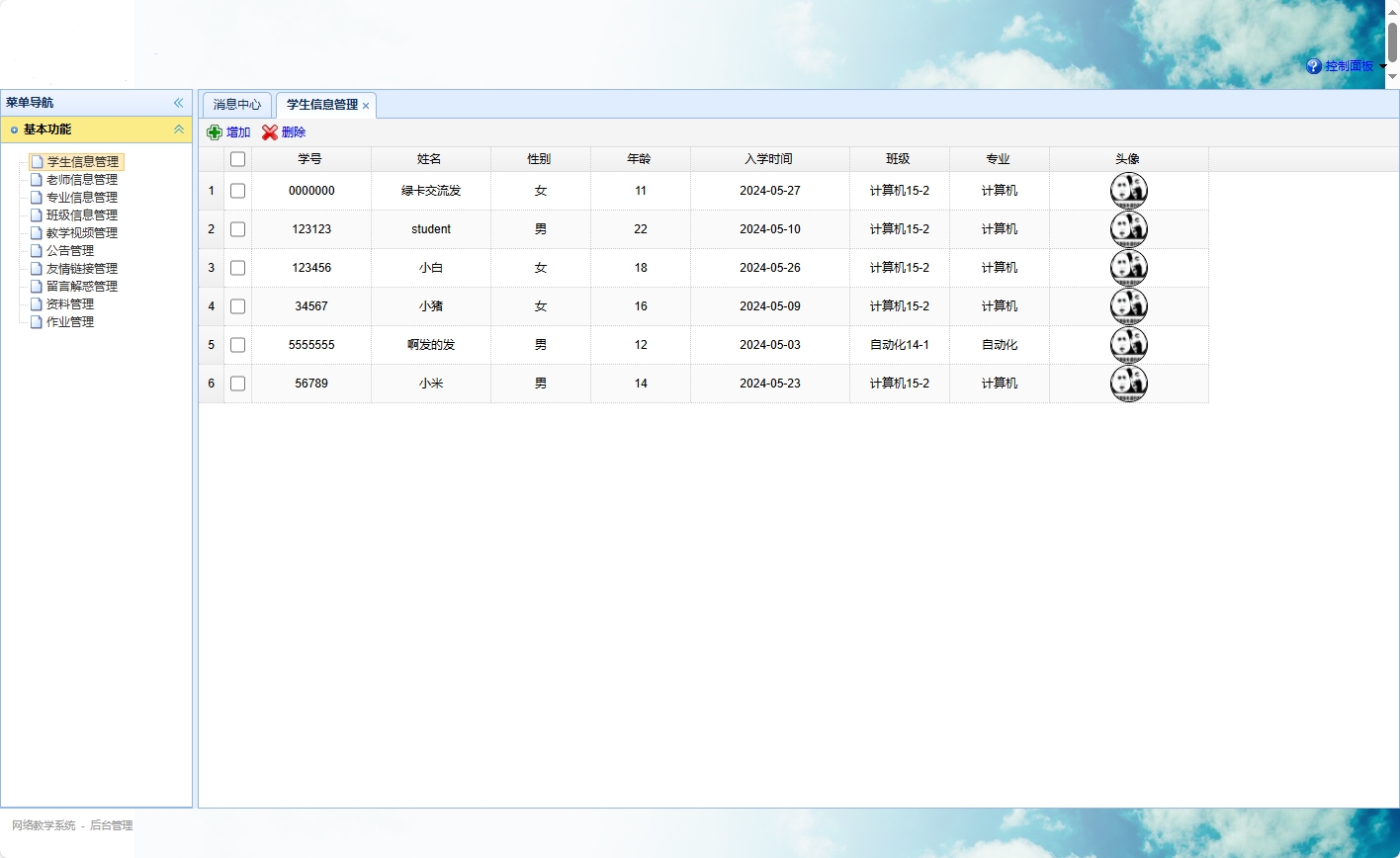The height and width of the screenshot is (858, 1400).
Task: Open 班级信息管理 in the navigation tree
Action: coord(81,215)
